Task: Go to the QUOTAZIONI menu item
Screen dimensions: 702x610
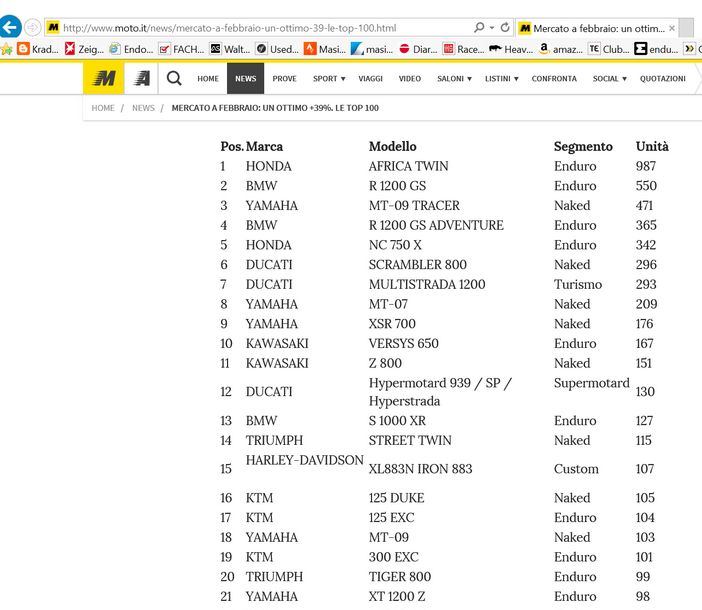Action: [x=662, y=78]
